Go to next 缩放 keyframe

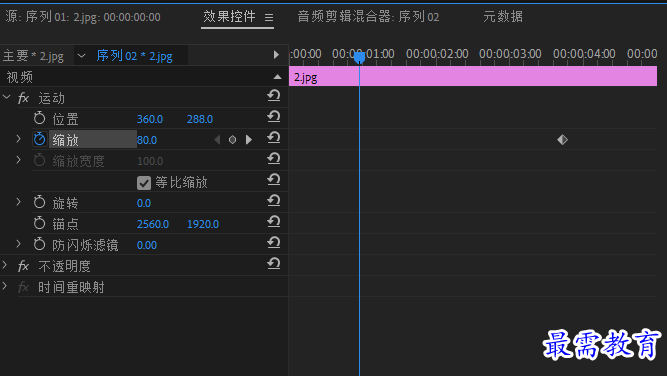[249, 140]
